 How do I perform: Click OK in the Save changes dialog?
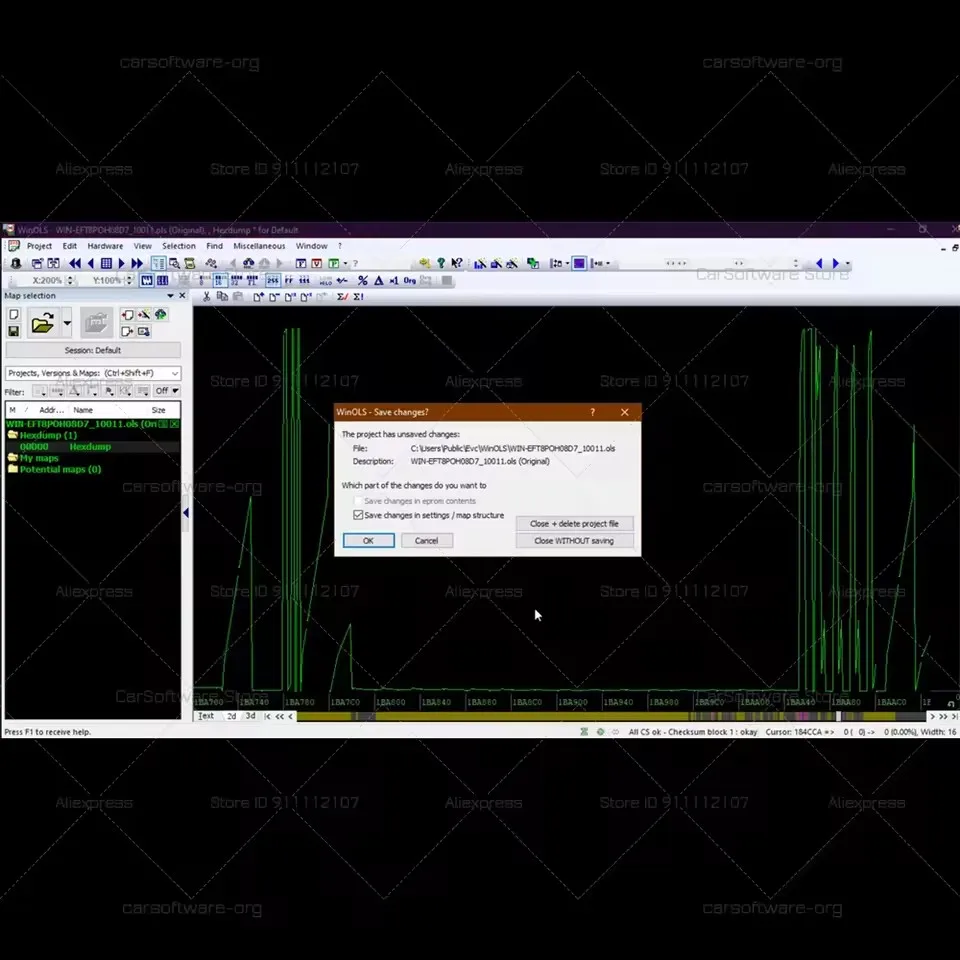[x=368, y=540]
